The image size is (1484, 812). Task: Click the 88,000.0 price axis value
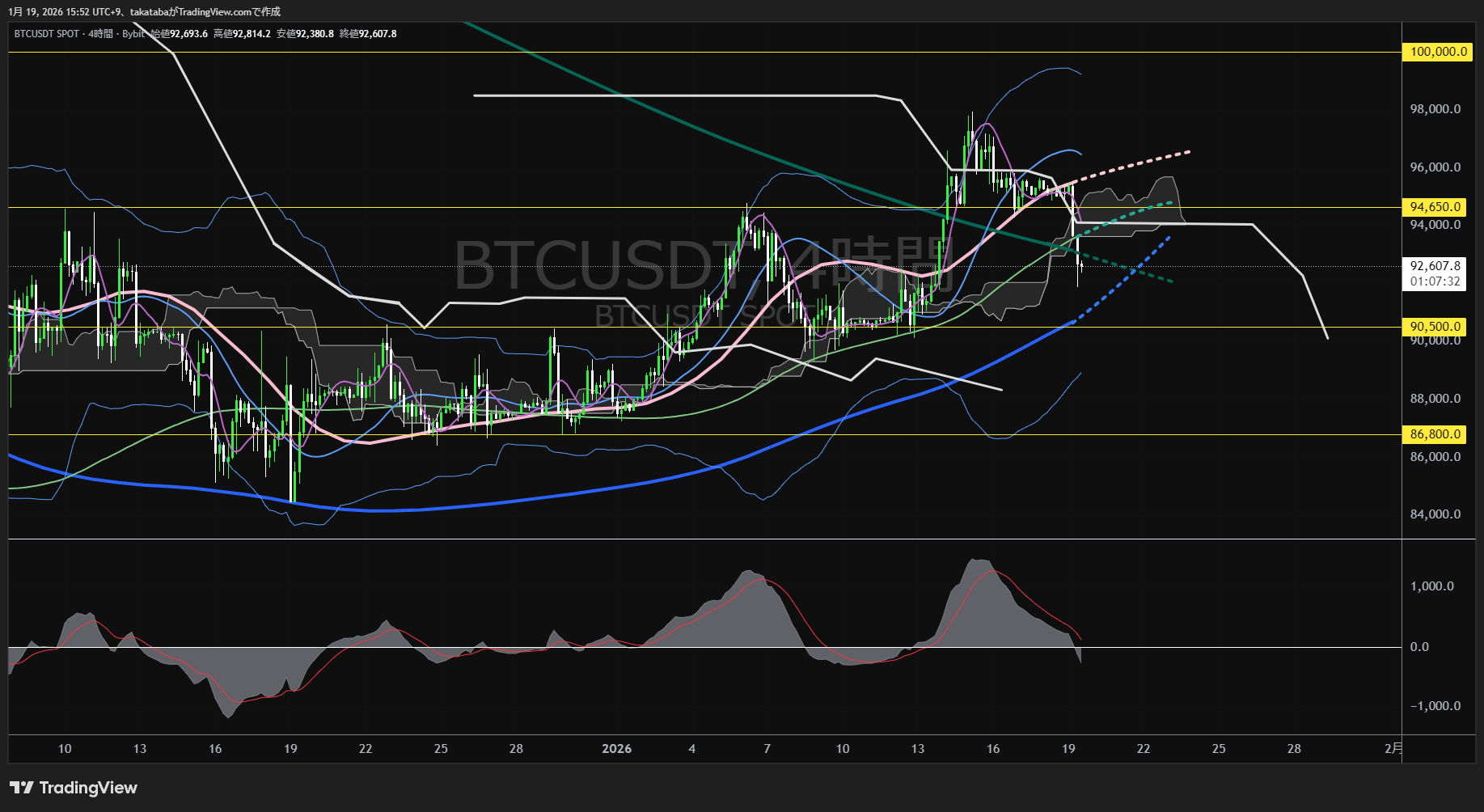click(x=1435, y=399)
